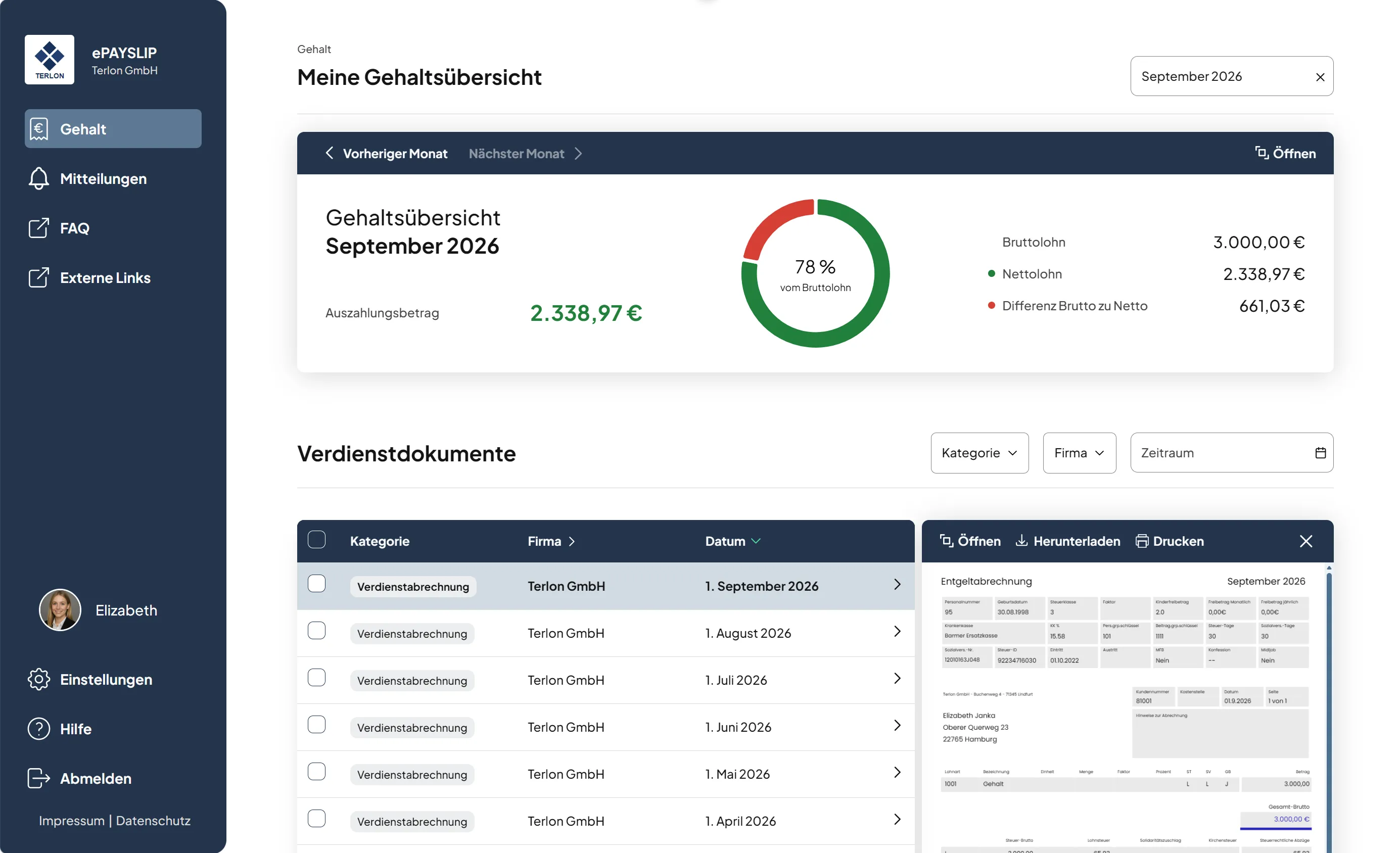Screen dimensions: 1400x853
Task: Expand the 1. Mai 2026 row chevron
Action: (x=897, y=772)
